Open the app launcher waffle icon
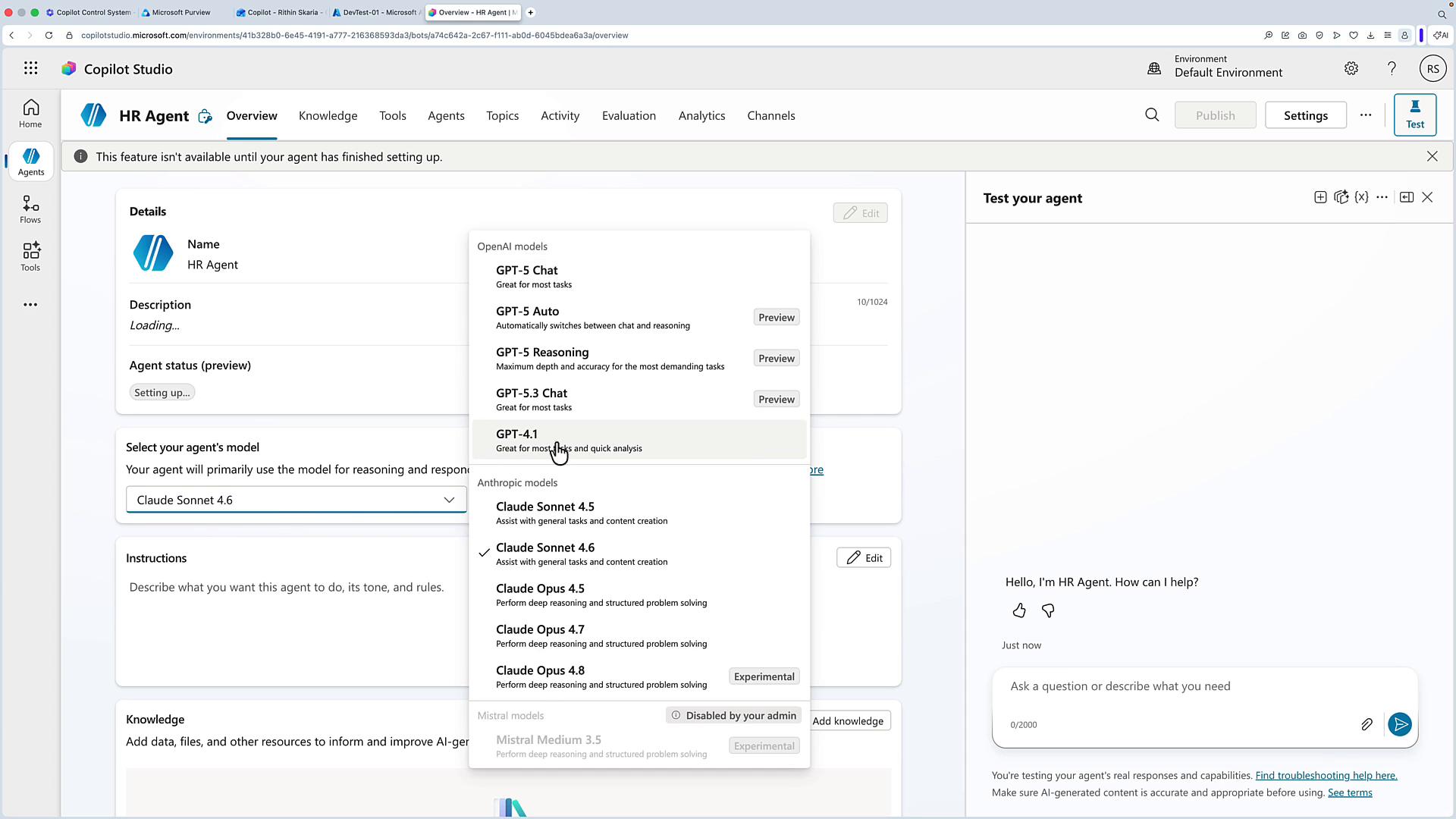The height and width of the screenshot is (819, 1456). [30, 68]
